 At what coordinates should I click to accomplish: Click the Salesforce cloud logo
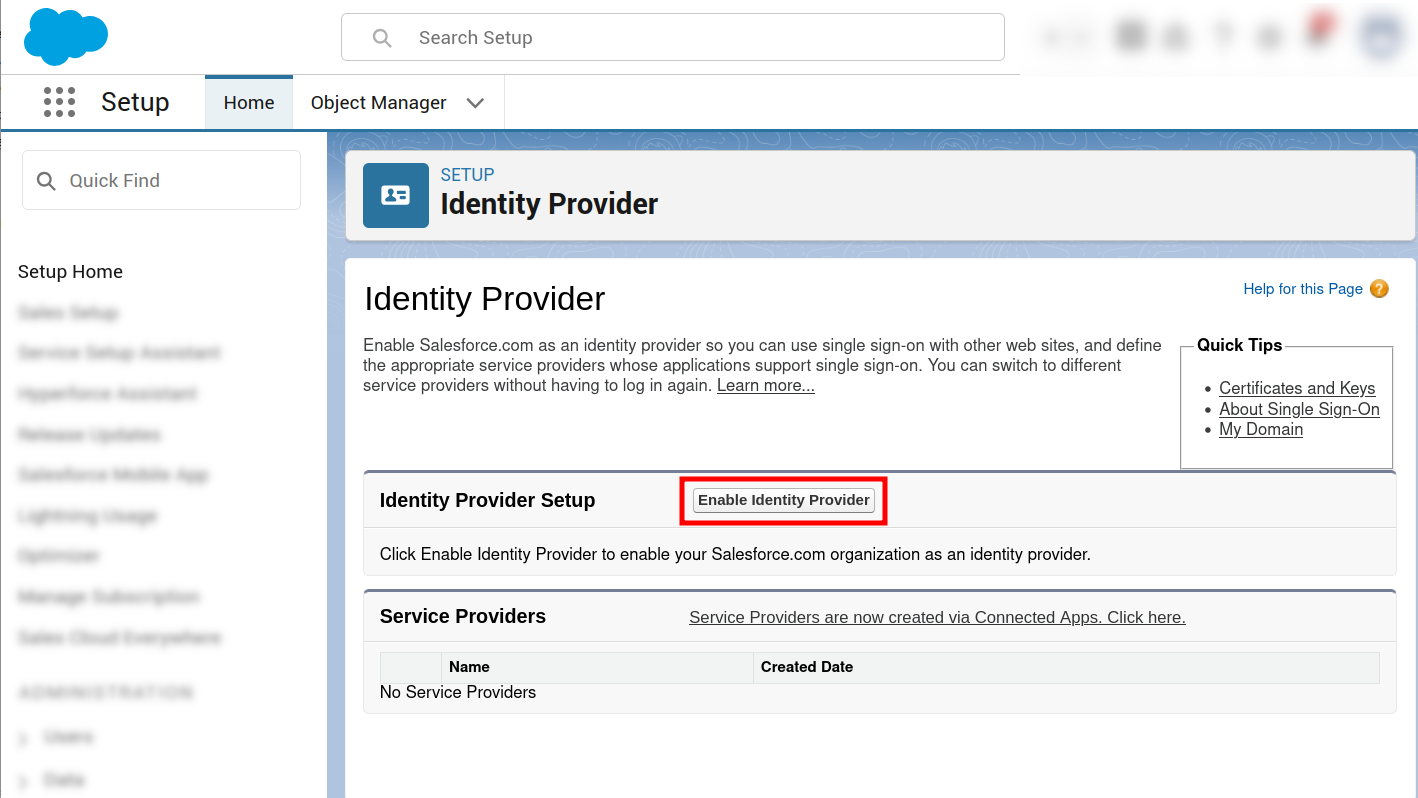coord(66,36)
